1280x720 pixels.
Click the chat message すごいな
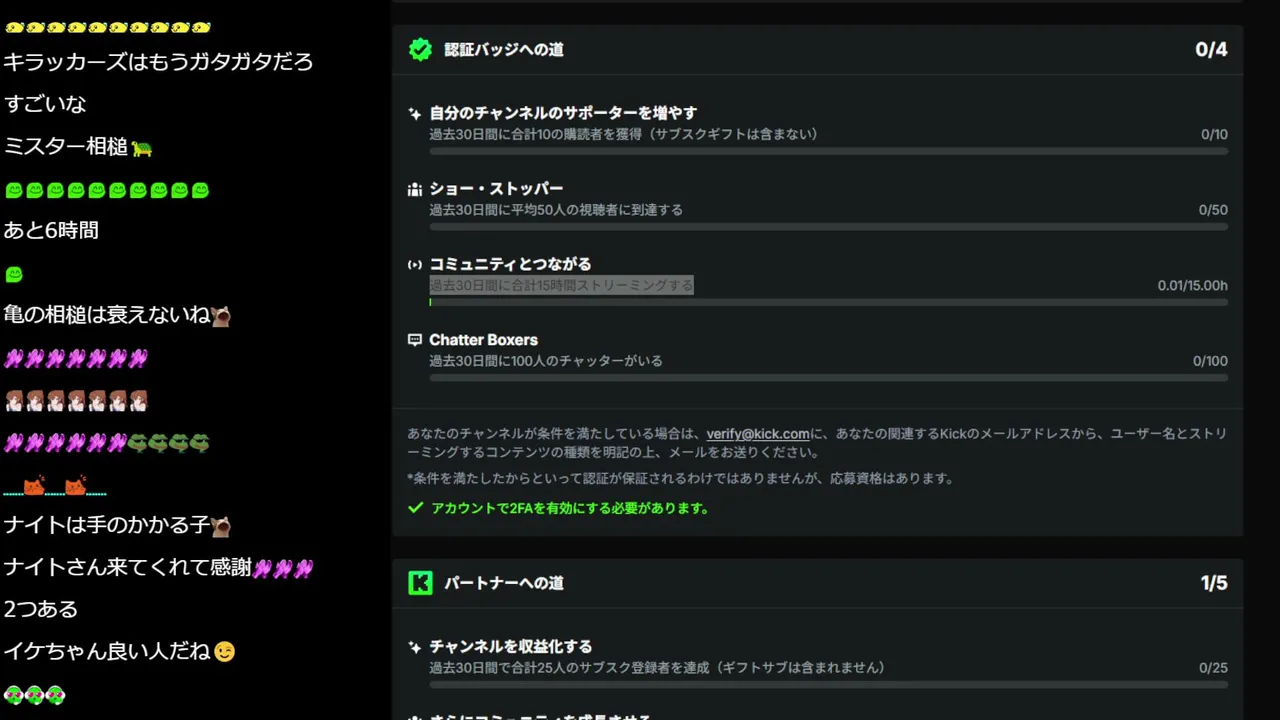point(45,104)
